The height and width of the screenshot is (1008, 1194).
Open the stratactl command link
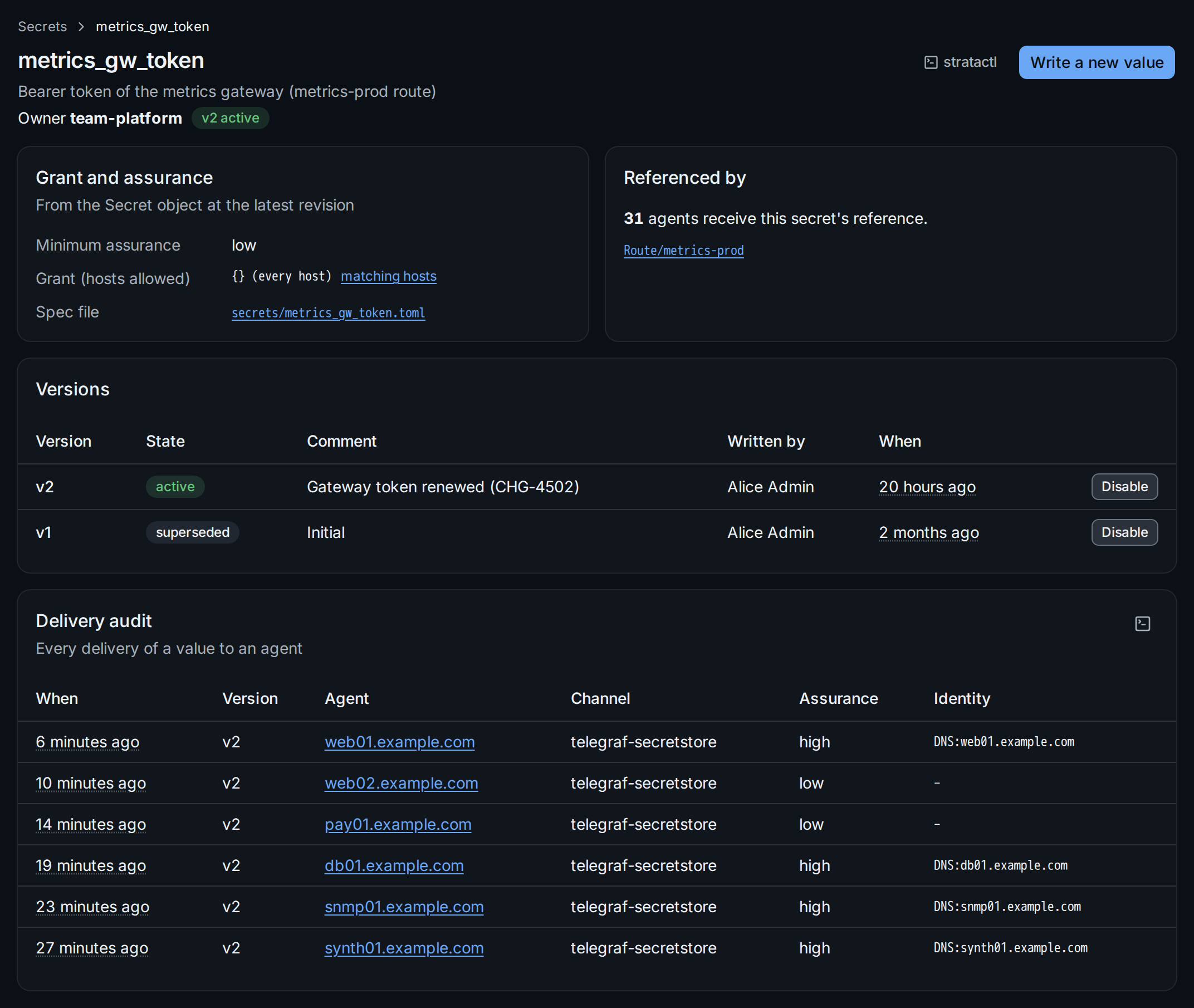(960, 62)
